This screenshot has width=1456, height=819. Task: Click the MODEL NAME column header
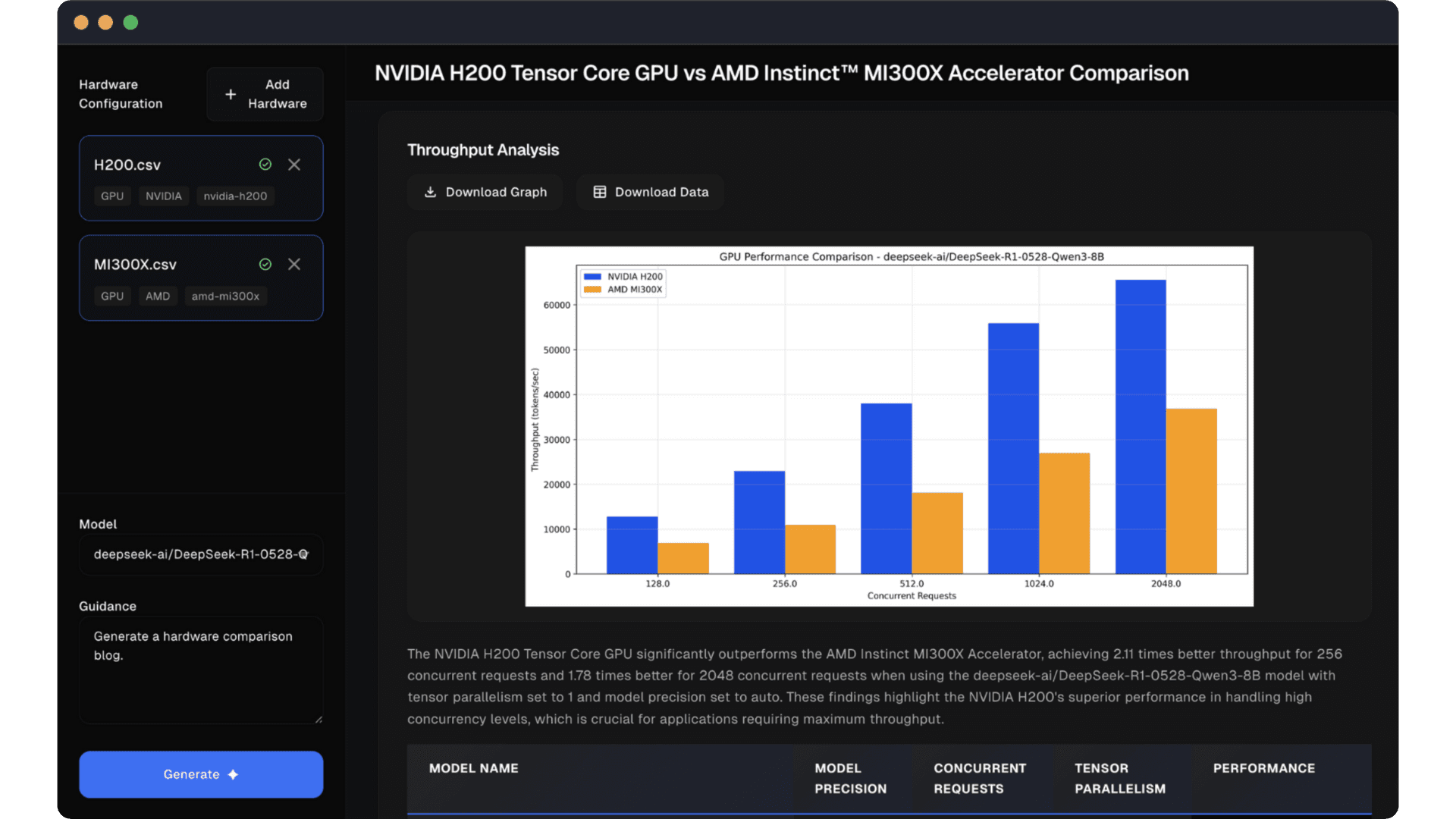pos(474,768)
